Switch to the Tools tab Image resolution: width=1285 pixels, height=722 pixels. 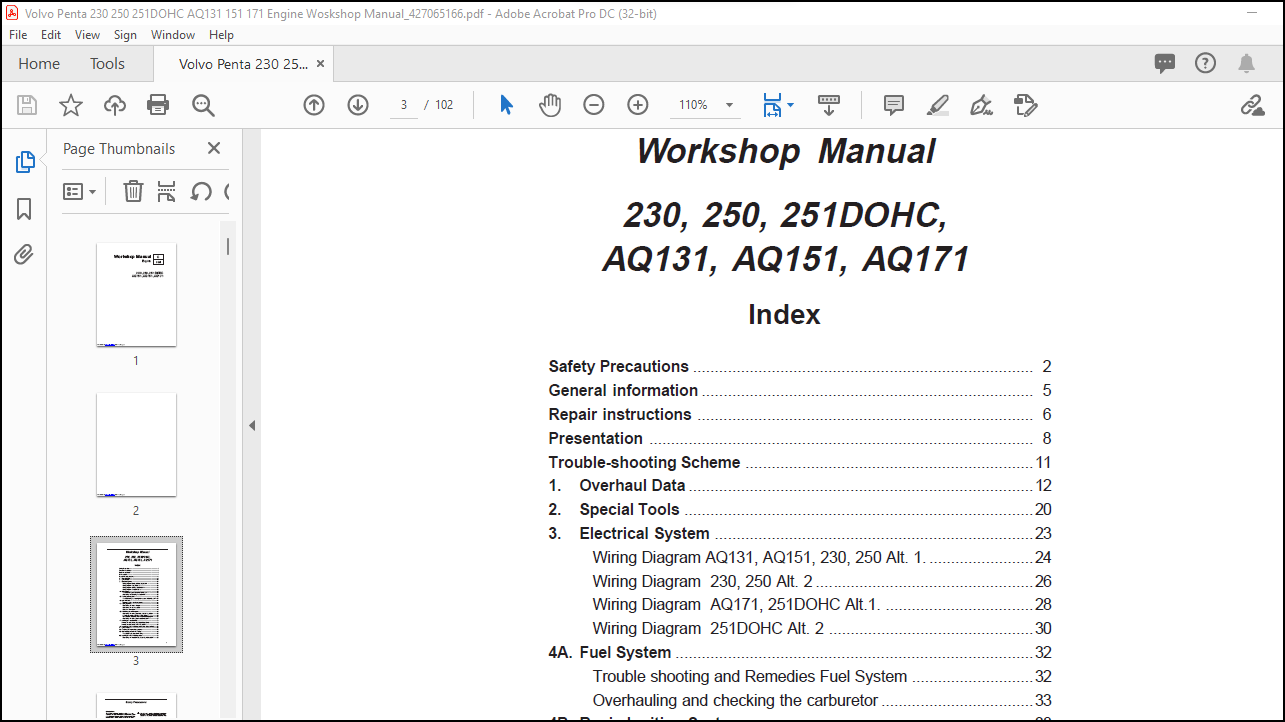coord(107,64)
